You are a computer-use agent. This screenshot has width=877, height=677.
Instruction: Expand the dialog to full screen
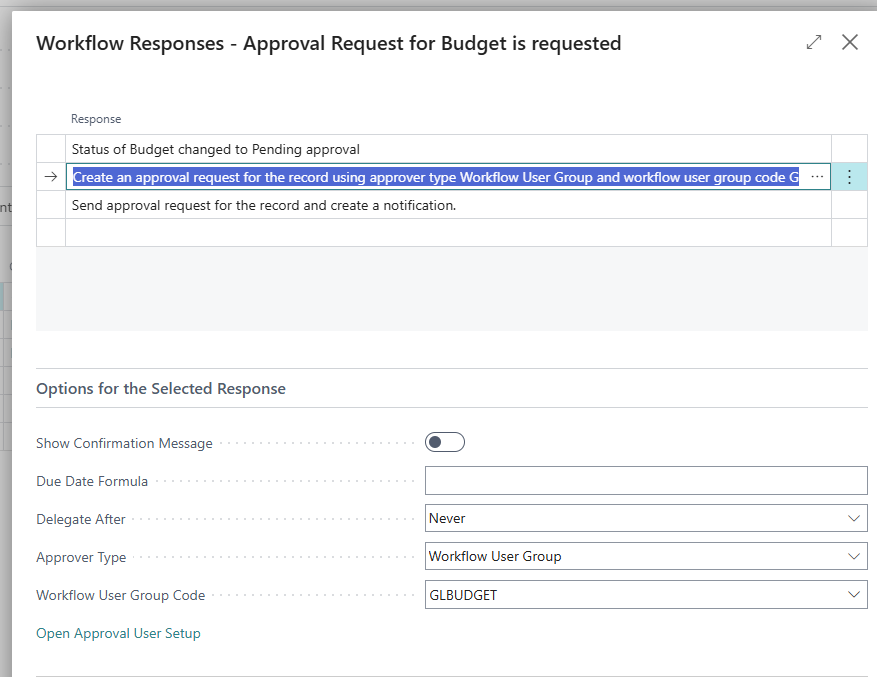coord(814,42)
